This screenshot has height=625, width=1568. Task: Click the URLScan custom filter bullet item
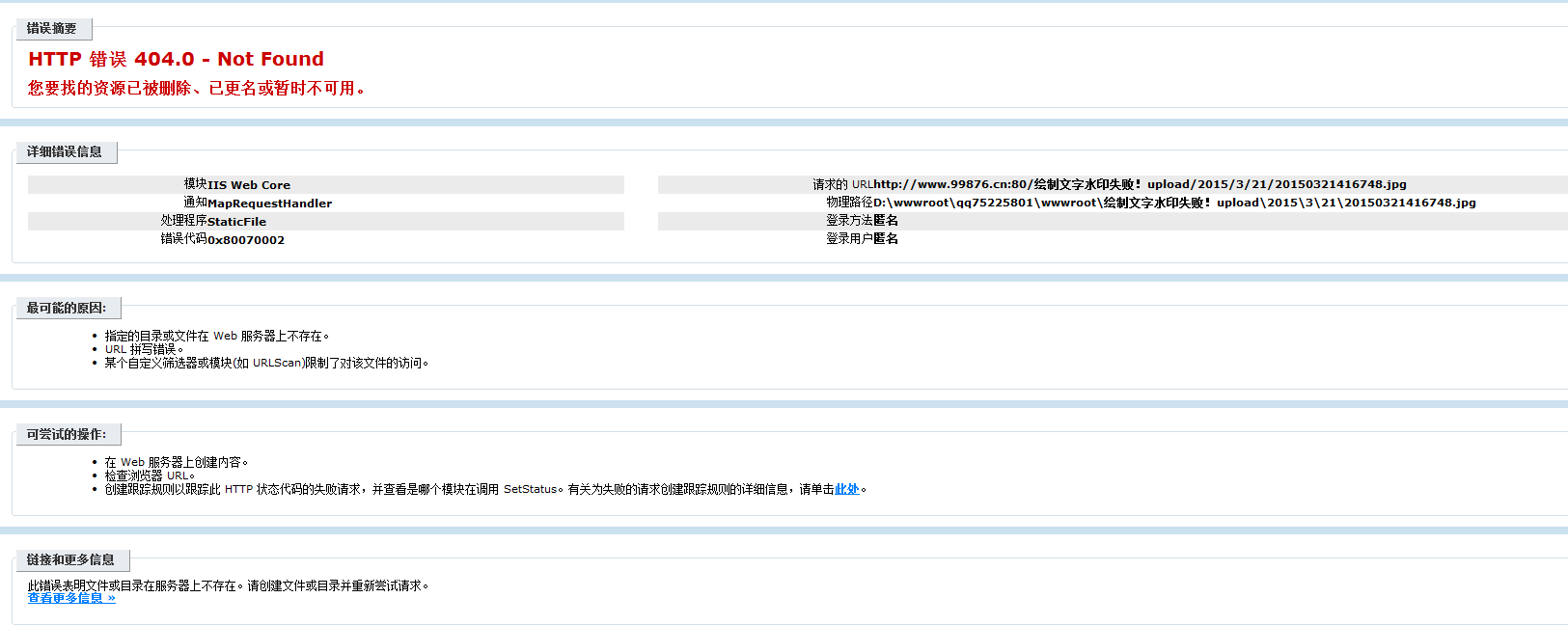point(266,363)
